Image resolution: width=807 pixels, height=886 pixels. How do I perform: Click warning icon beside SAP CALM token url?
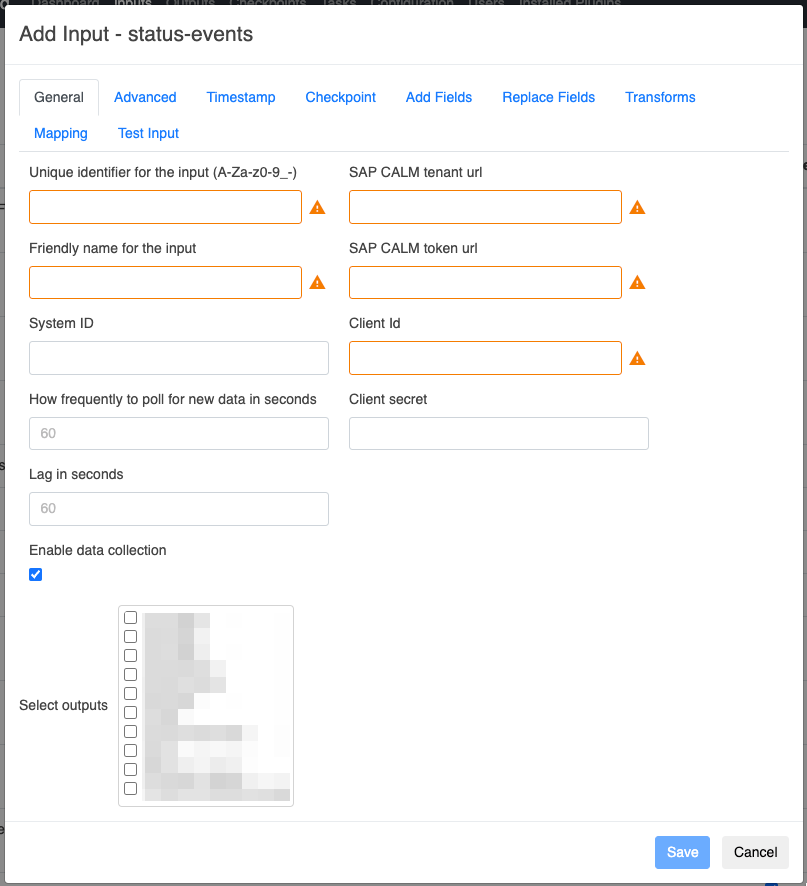637,283
